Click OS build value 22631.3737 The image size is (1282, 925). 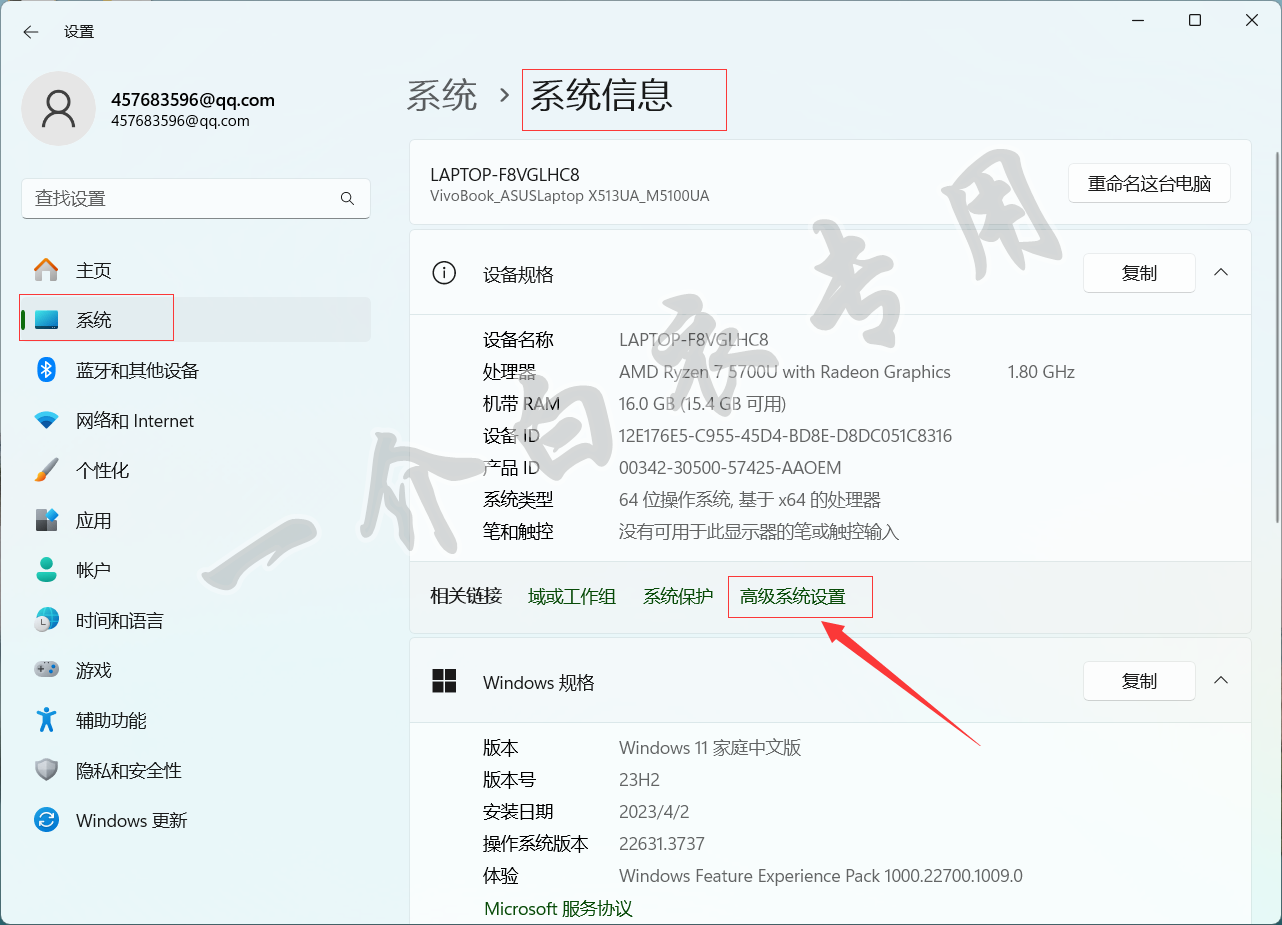tap(662, 844)
